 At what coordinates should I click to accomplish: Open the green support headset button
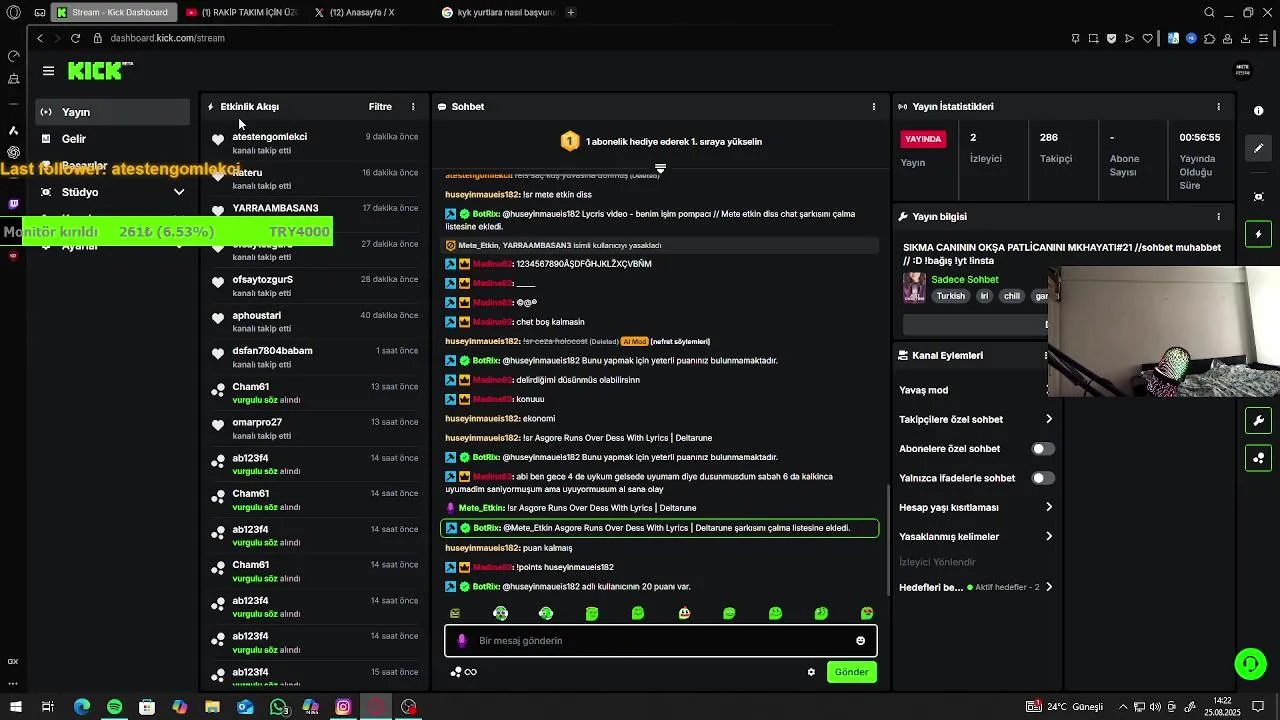coord(1250,663)
